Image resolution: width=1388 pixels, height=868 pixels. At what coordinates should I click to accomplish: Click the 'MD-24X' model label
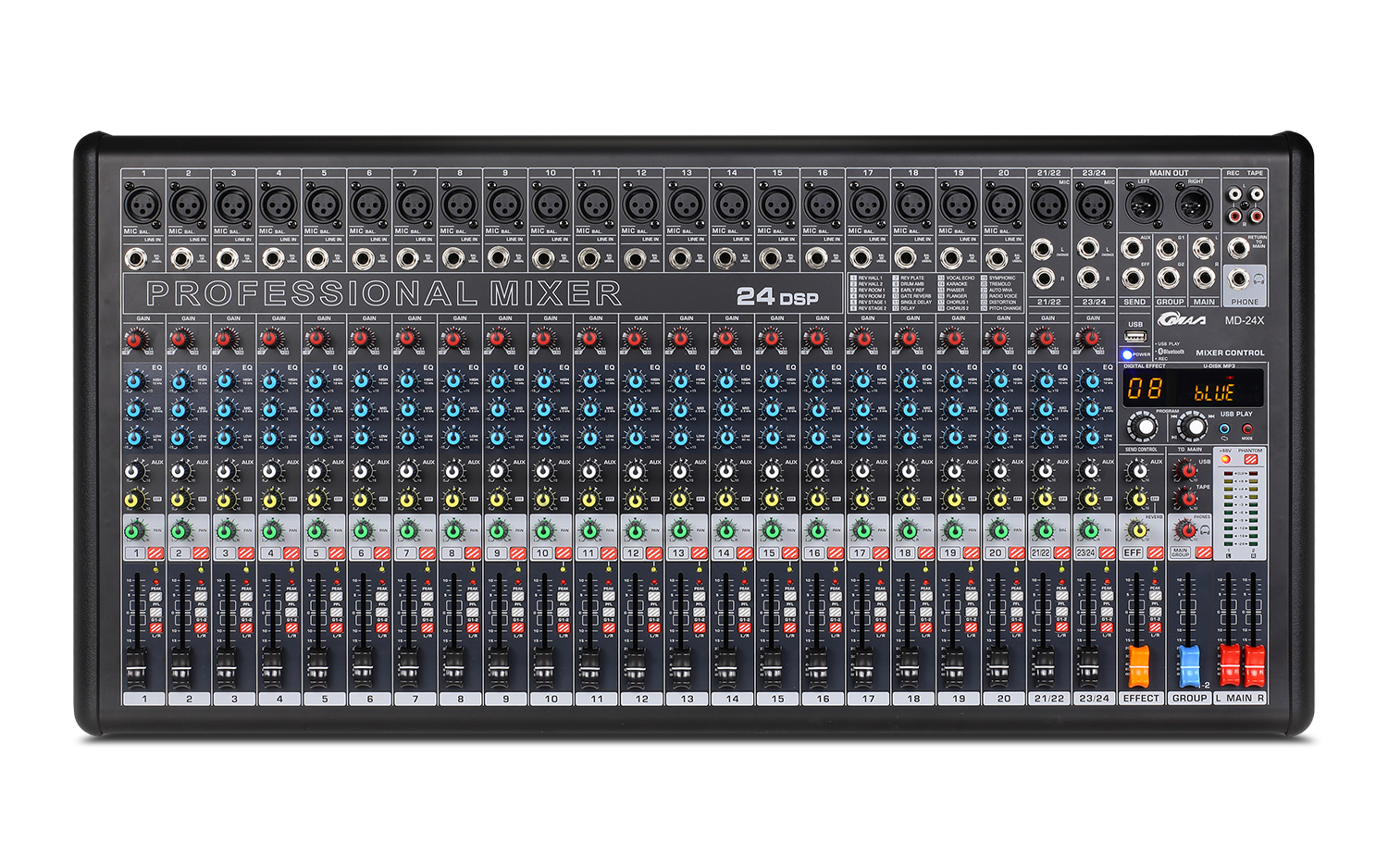1245,321
